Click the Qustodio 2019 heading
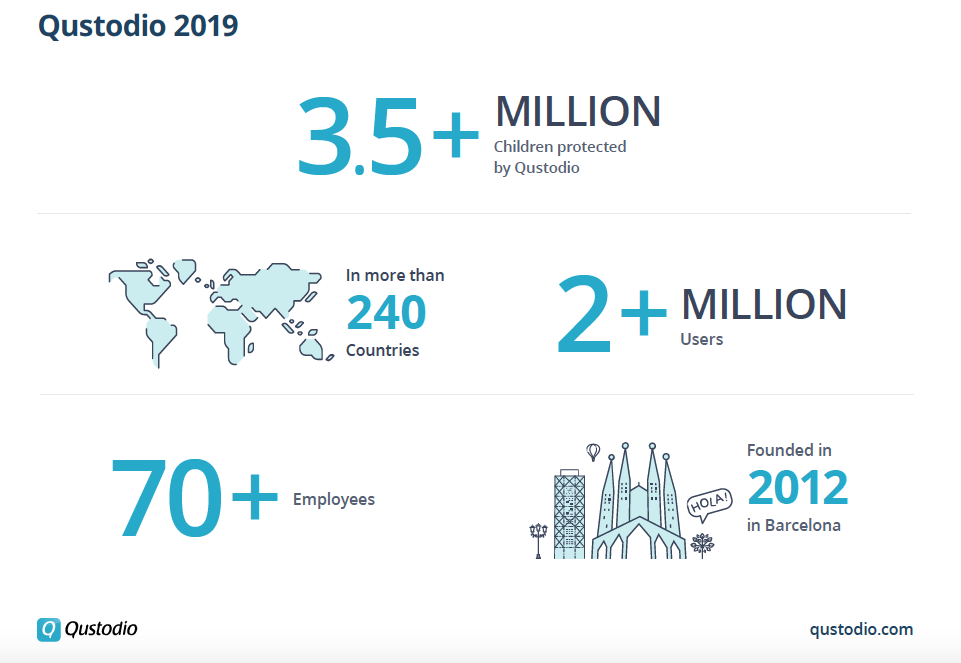The width and height of the screenshot is (961, 663). [x=138, y=26]
